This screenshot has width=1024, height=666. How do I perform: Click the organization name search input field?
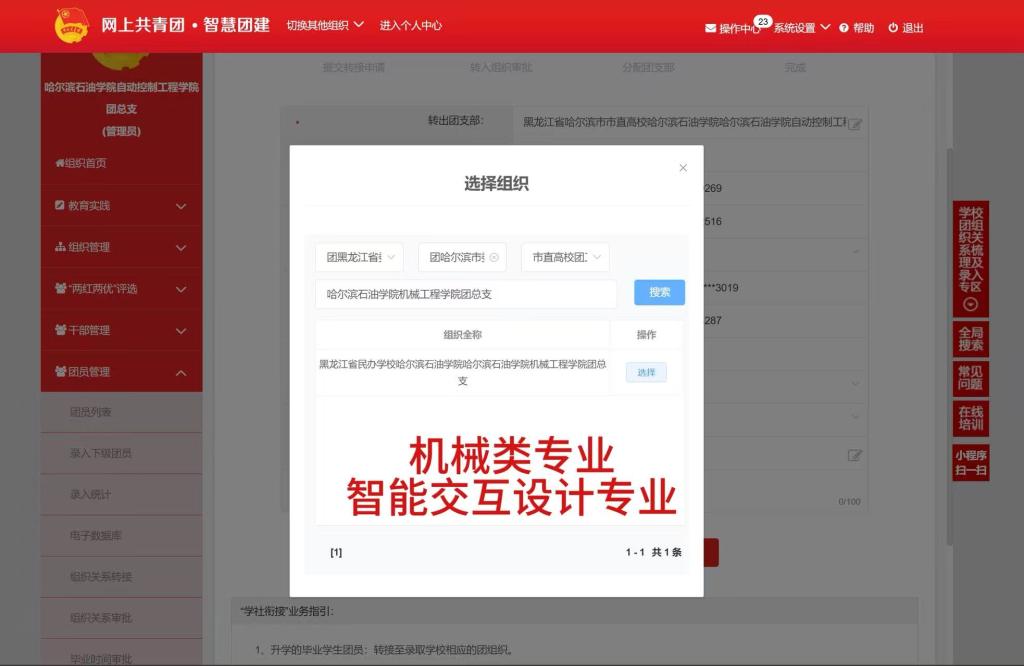point(466,294)
